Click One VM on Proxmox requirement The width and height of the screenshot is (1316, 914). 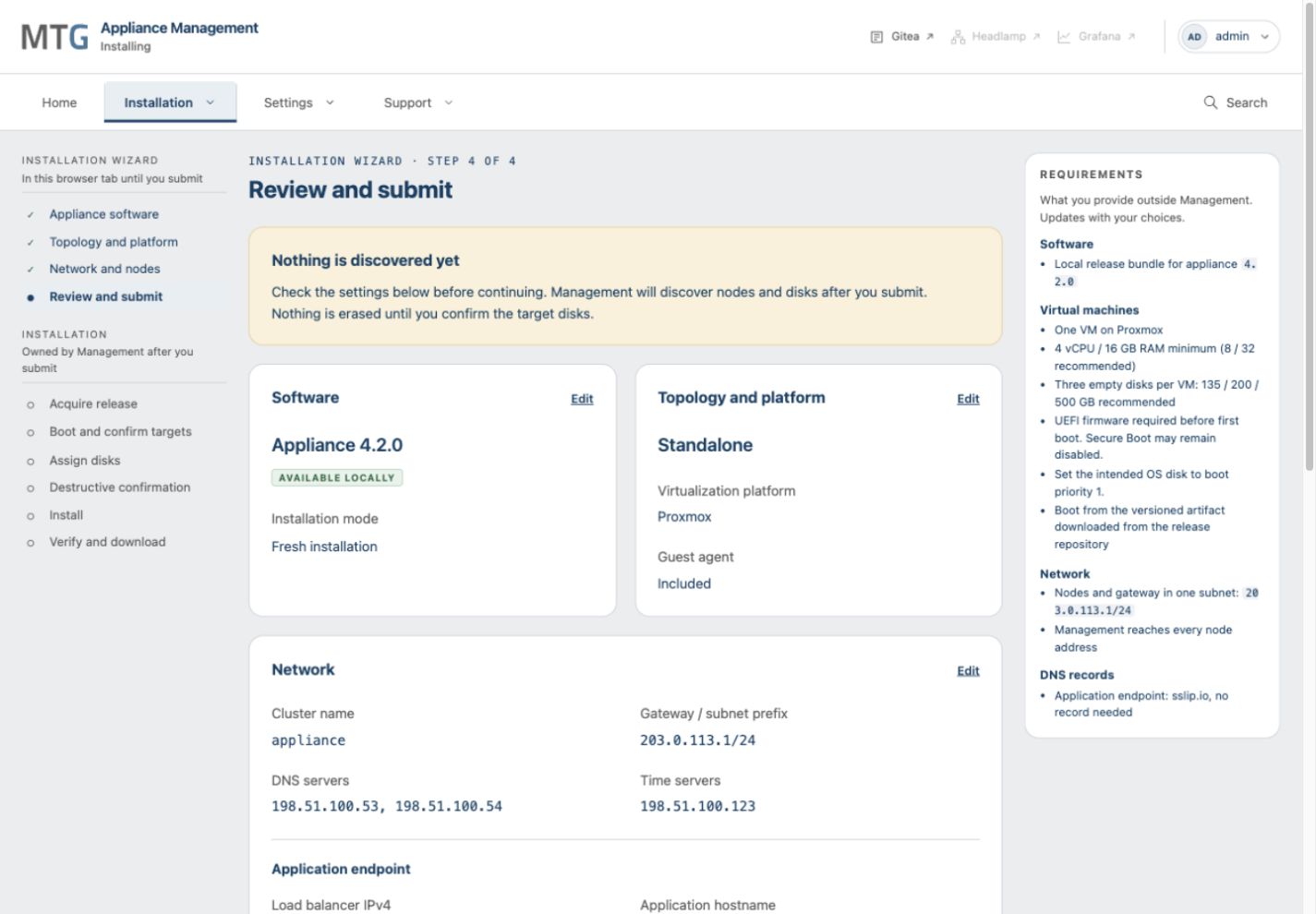[x=1108, y=330]
